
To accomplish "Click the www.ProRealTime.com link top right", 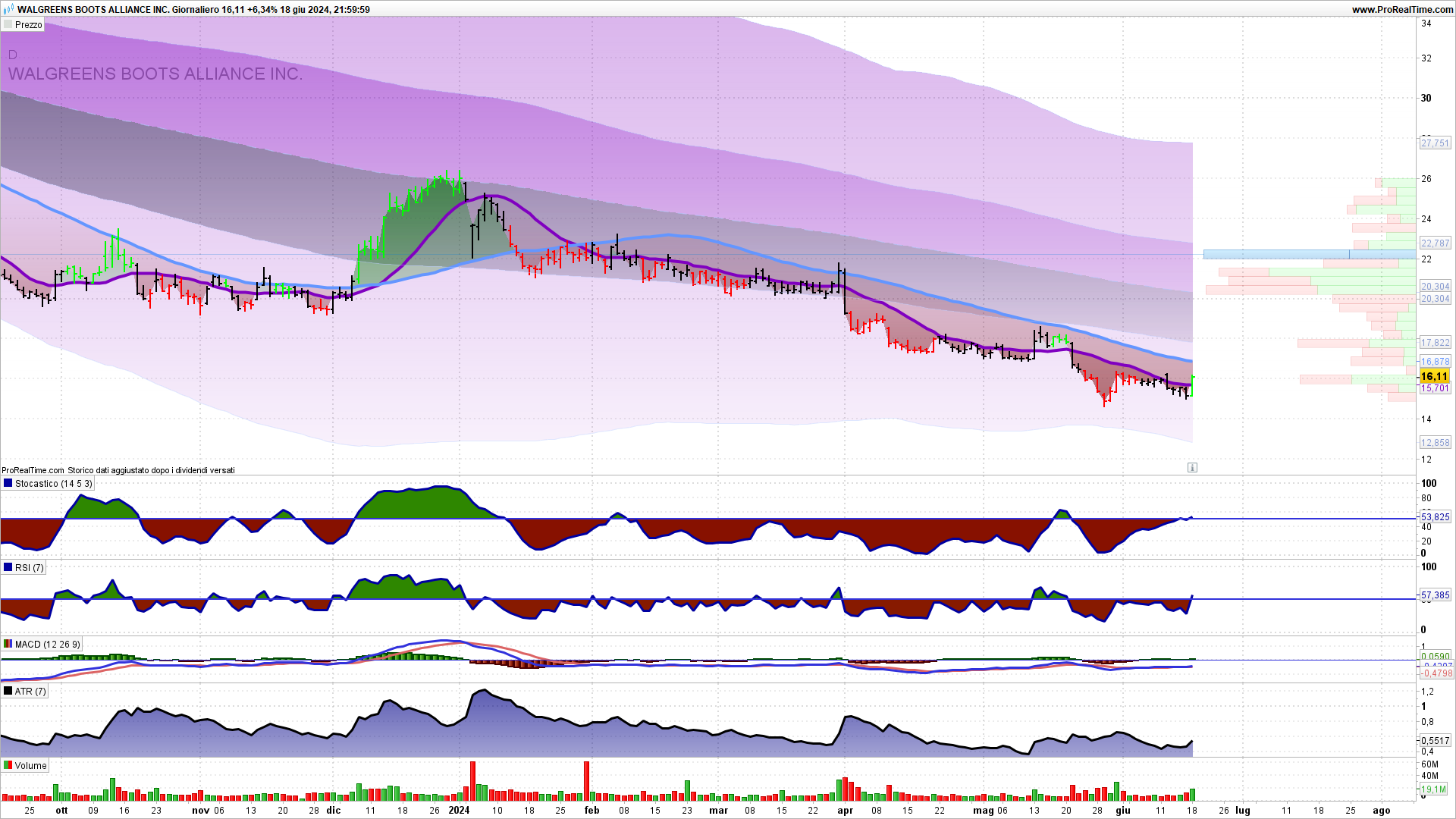I will click(1402, 9).
